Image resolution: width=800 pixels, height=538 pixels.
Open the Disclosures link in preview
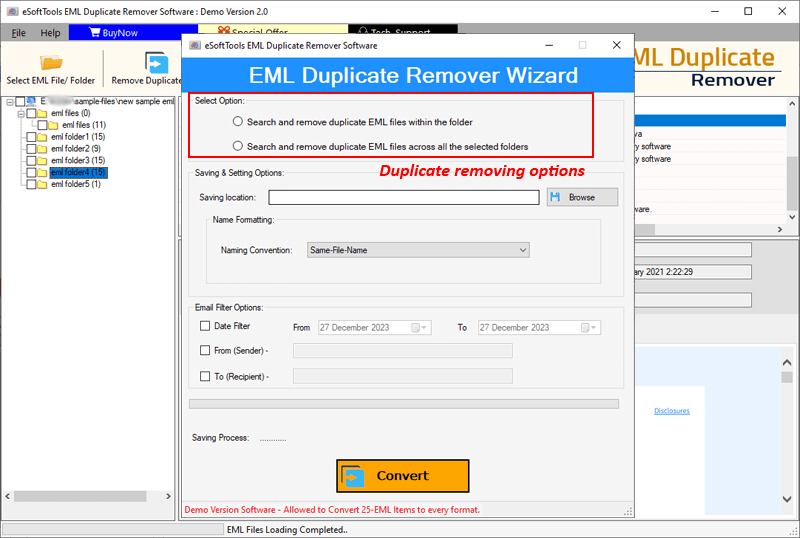[x=671, y=411]
